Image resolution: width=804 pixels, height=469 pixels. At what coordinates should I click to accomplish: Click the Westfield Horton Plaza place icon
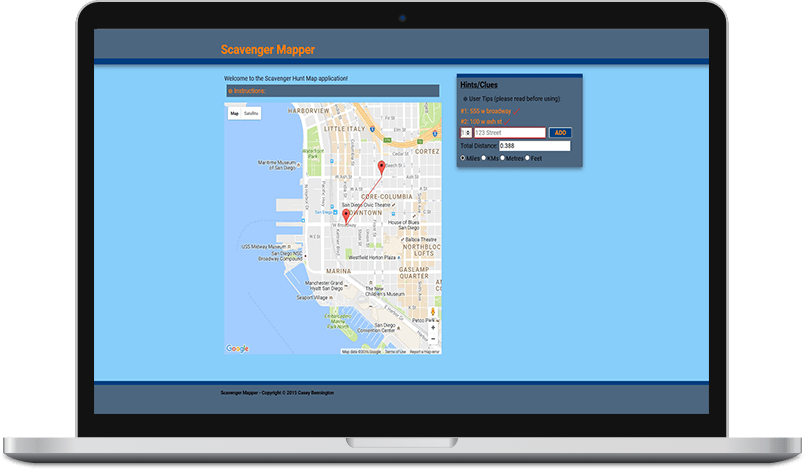click(x=399, y=257)
